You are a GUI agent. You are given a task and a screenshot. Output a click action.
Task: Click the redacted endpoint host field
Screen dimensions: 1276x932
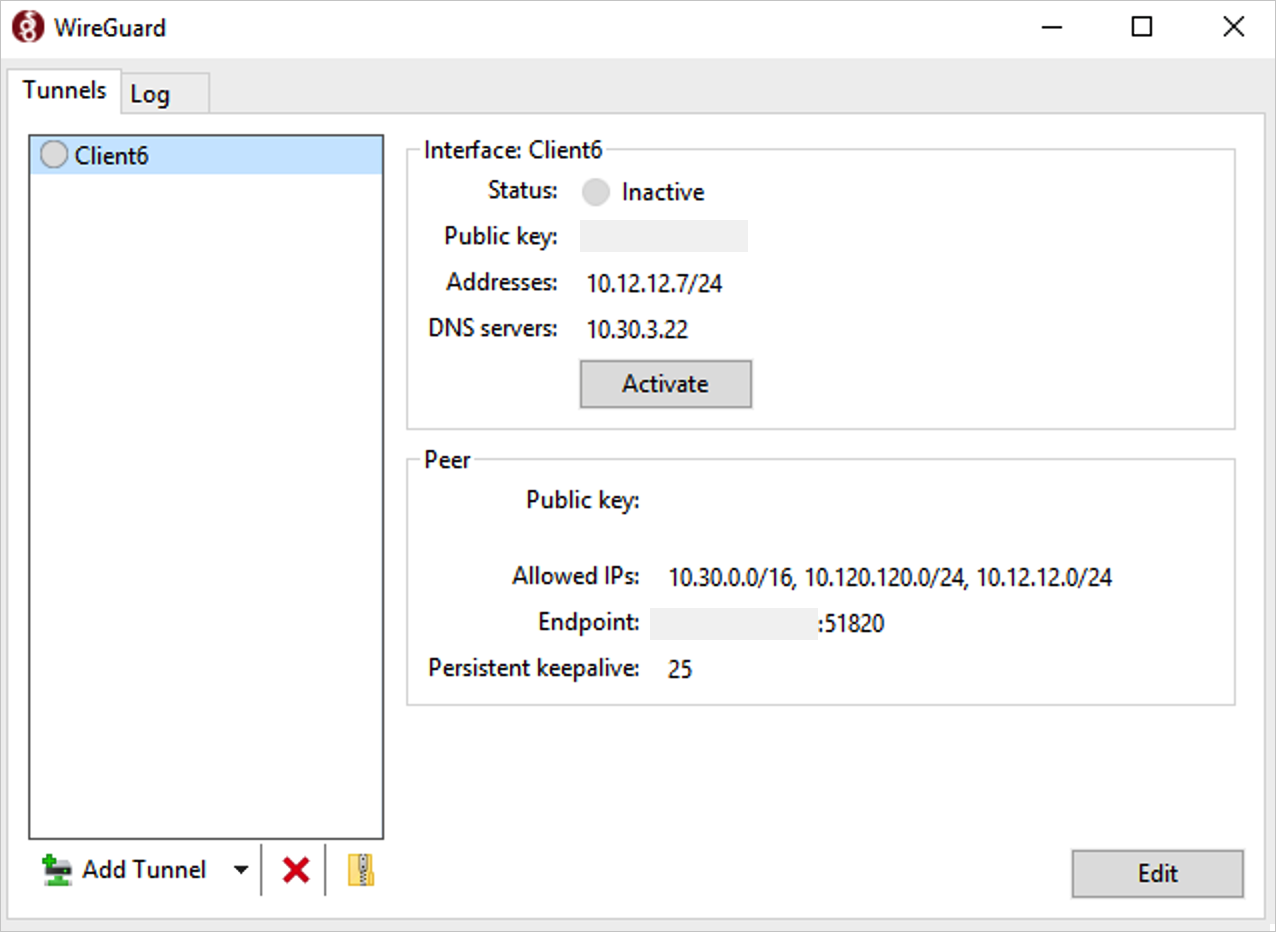734,624
